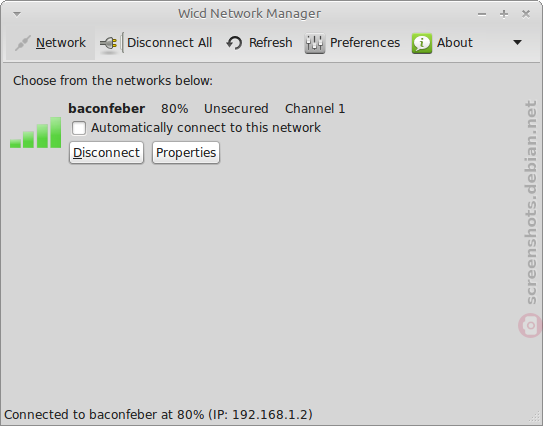The width and height of the screenshot is (543, 426).
Task: Open window menu triangle in title bar
Action: 17,14
